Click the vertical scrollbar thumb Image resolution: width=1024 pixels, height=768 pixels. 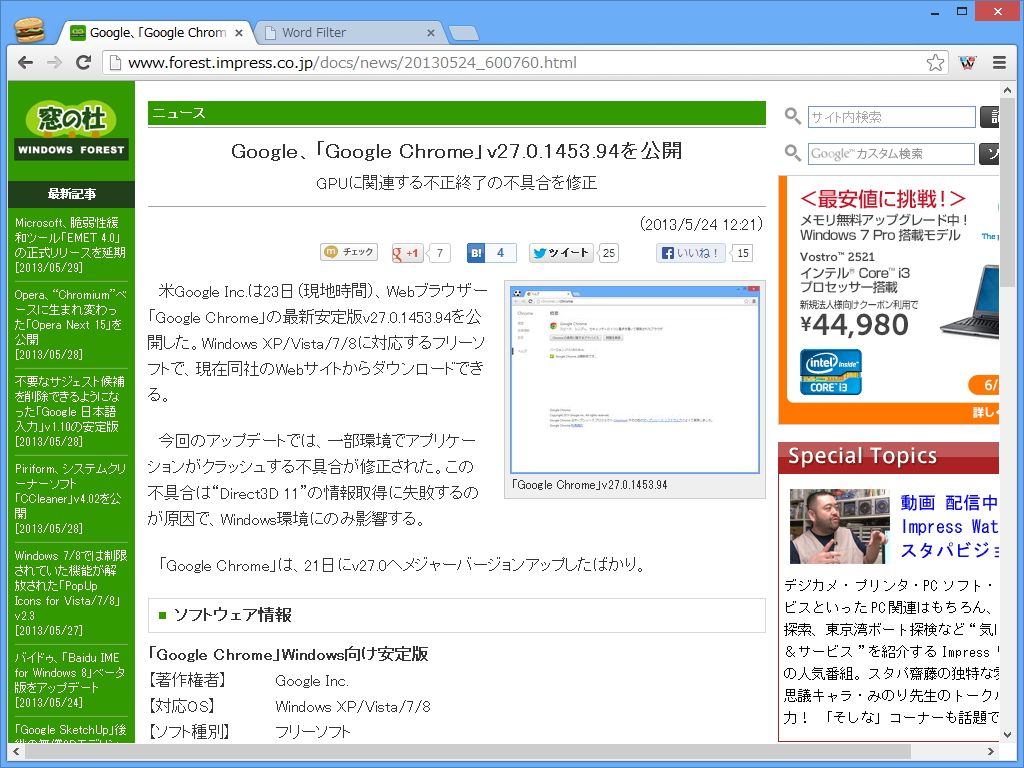tap(1008, 193)
